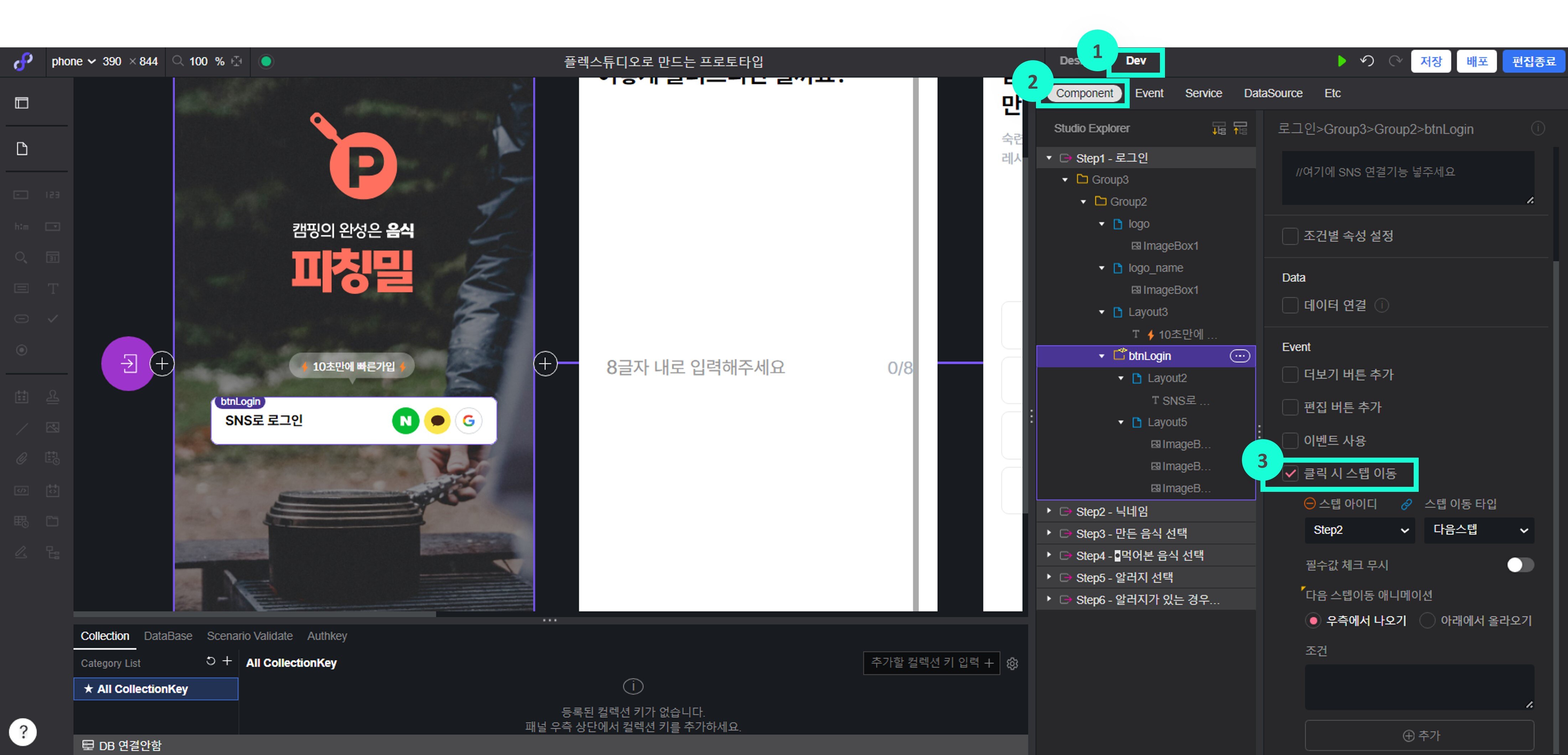This screenshot has width=1568, height=755.
Task: Expand Step5 - 알러지 선택 node
Action: pyautogui.click(x=1049, y=577)
